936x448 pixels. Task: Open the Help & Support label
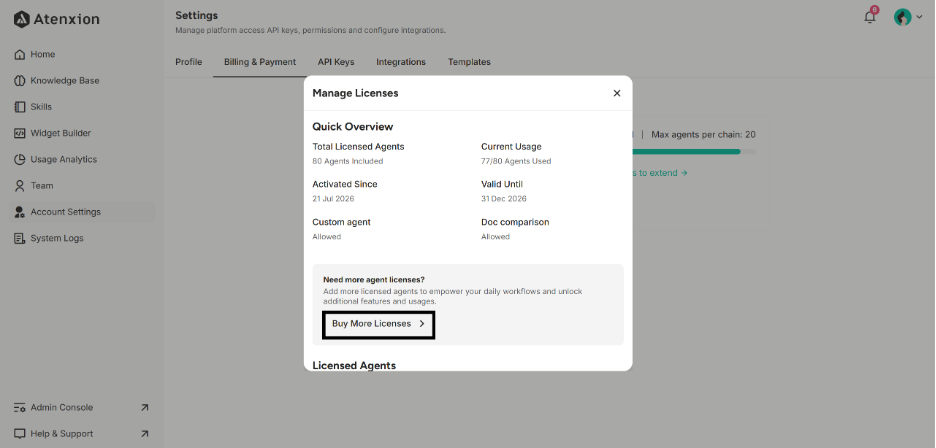(62, 434)
